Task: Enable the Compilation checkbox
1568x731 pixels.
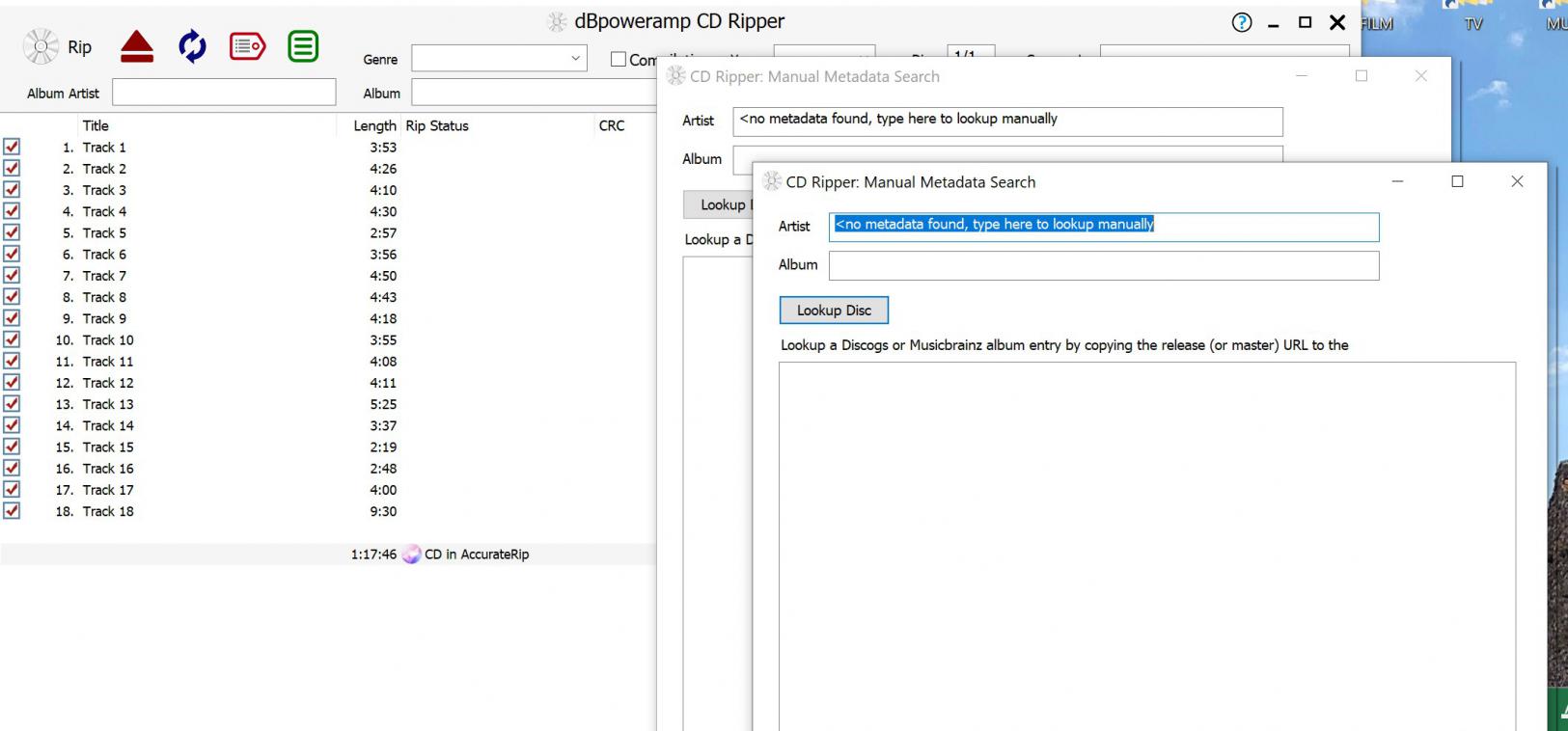Action: point(619,60)
